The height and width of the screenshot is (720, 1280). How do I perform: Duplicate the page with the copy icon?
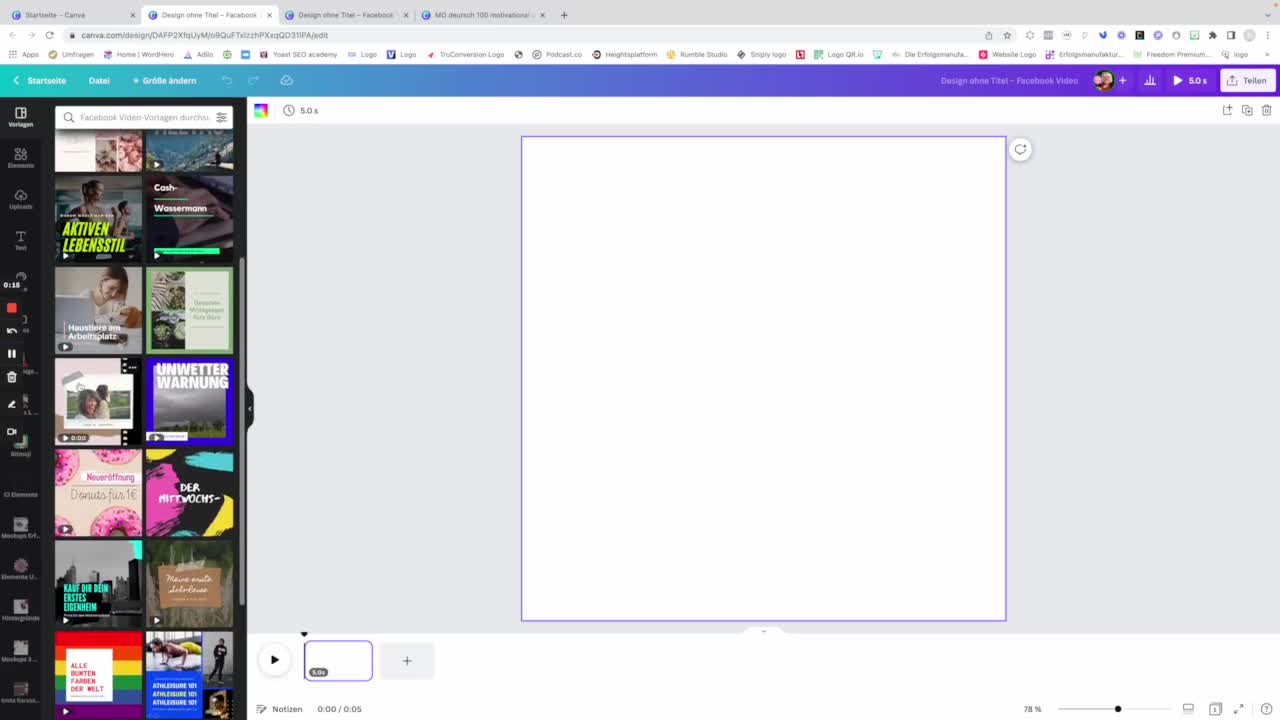1247,110
